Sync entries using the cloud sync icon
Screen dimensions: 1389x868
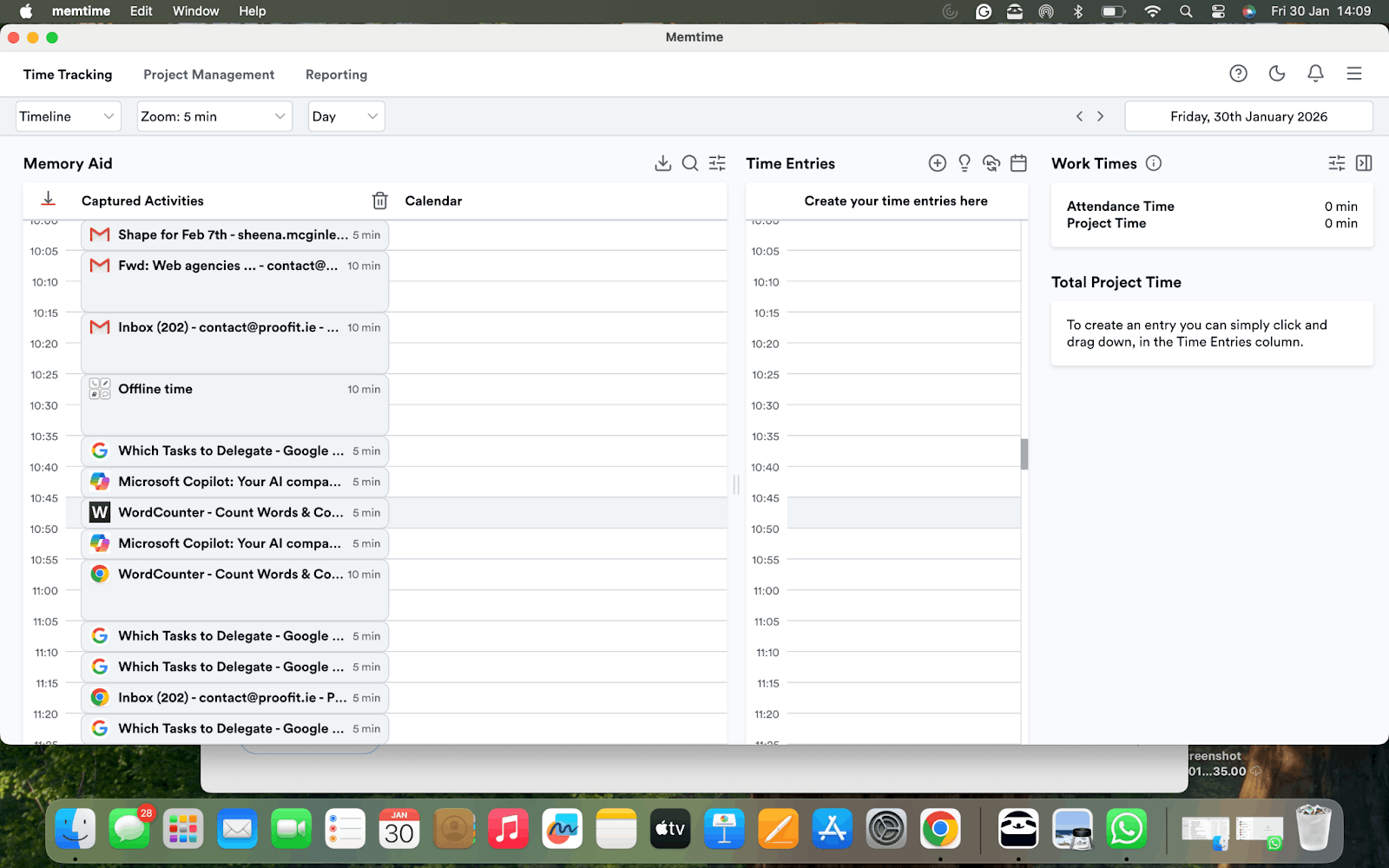point(991,163)
